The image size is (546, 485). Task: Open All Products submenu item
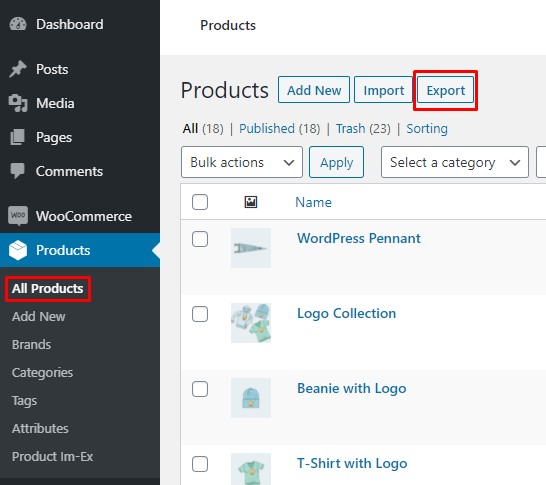[48, 288]
